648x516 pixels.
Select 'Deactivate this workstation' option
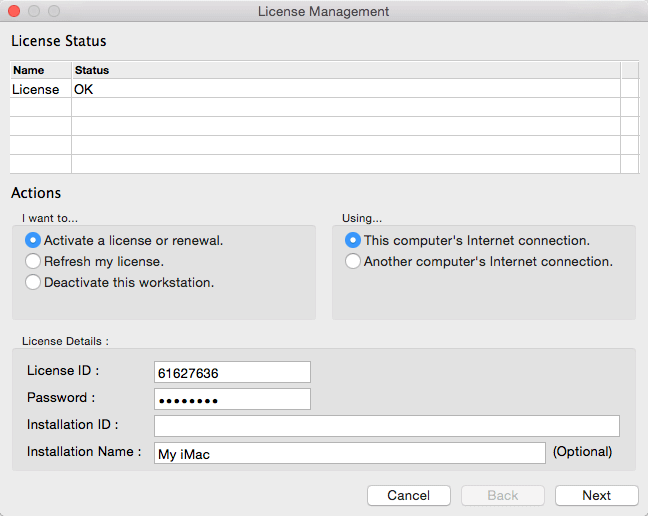34,282
